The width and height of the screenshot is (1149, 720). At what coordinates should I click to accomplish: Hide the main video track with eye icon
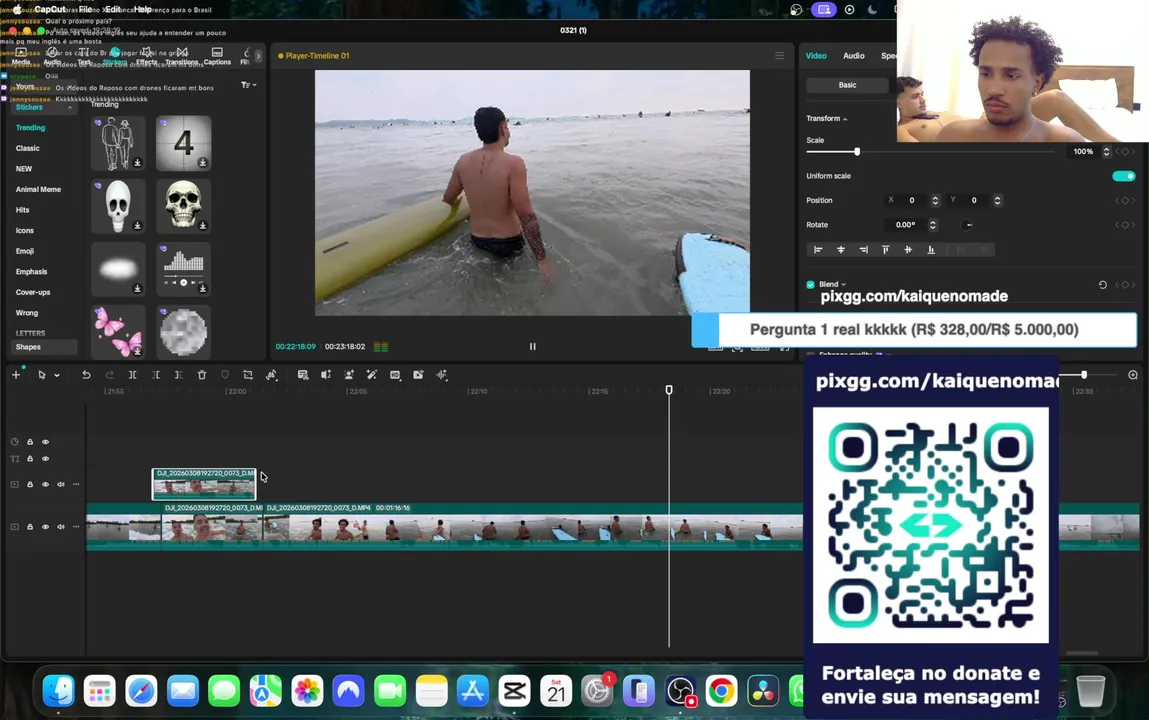(x=45, y=527)
